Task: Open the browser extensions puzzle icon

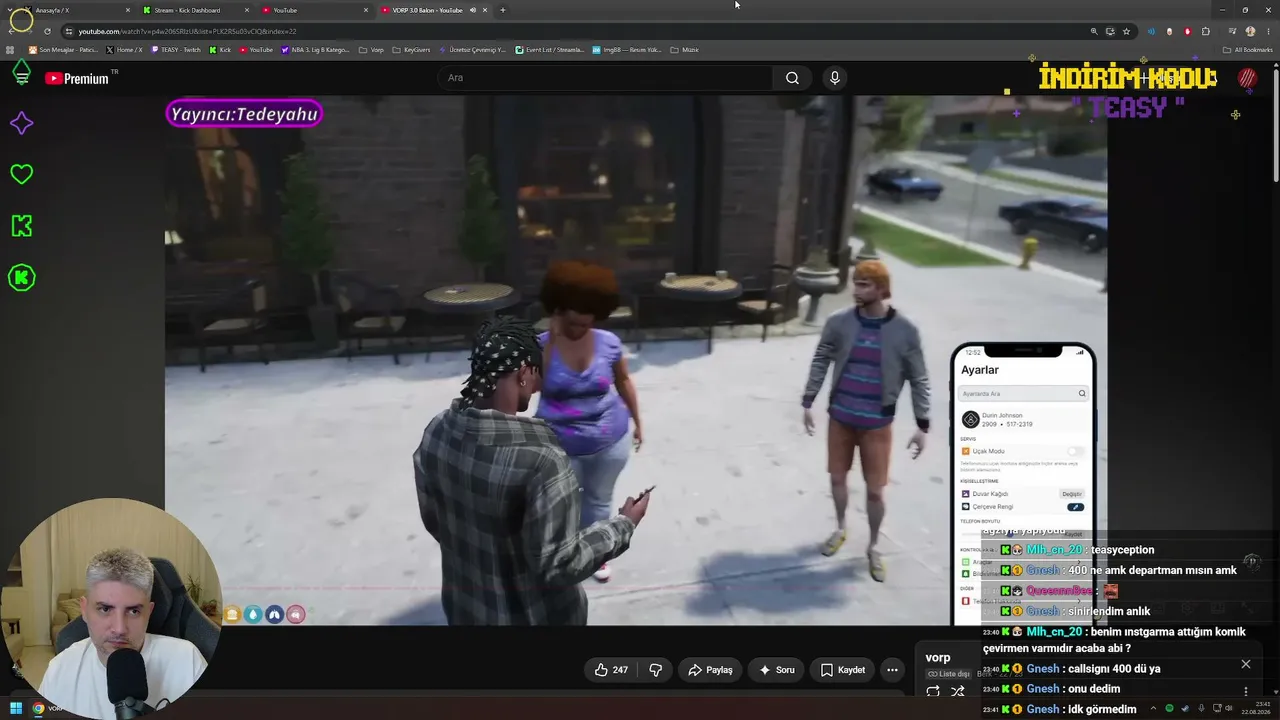Action: point(1205,31)
